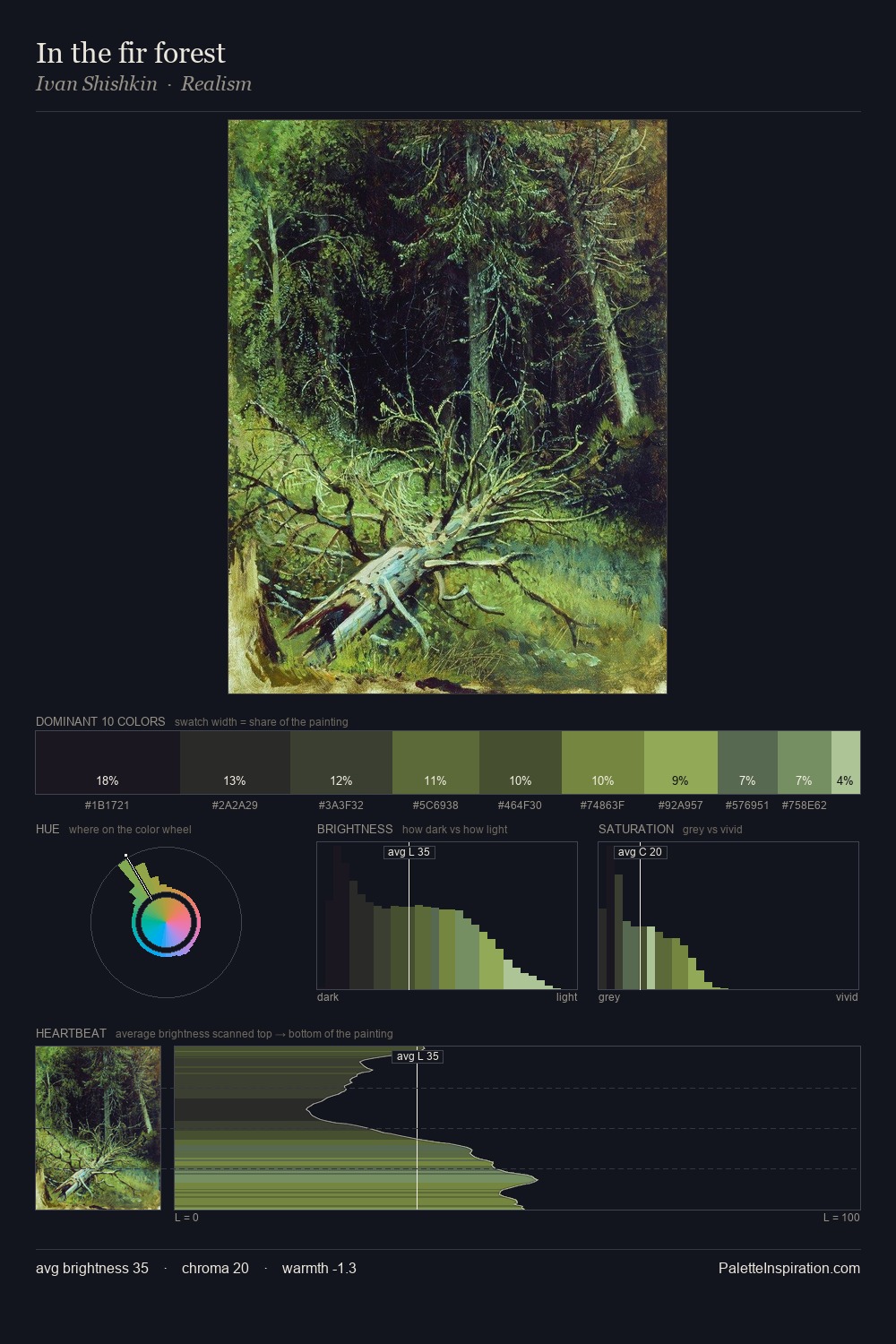Screen dimensions: 896x1344
Task: Click the "avg C 20" label in Saturation
Action: pyautogui.click(x=641, y=852)
